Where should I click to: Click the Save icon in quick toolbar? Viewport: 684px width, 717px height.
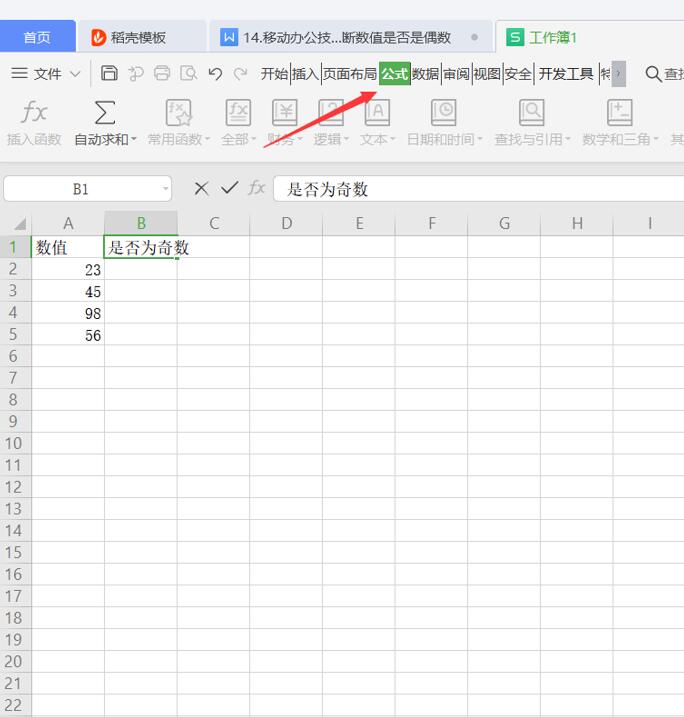pos(109,73)
